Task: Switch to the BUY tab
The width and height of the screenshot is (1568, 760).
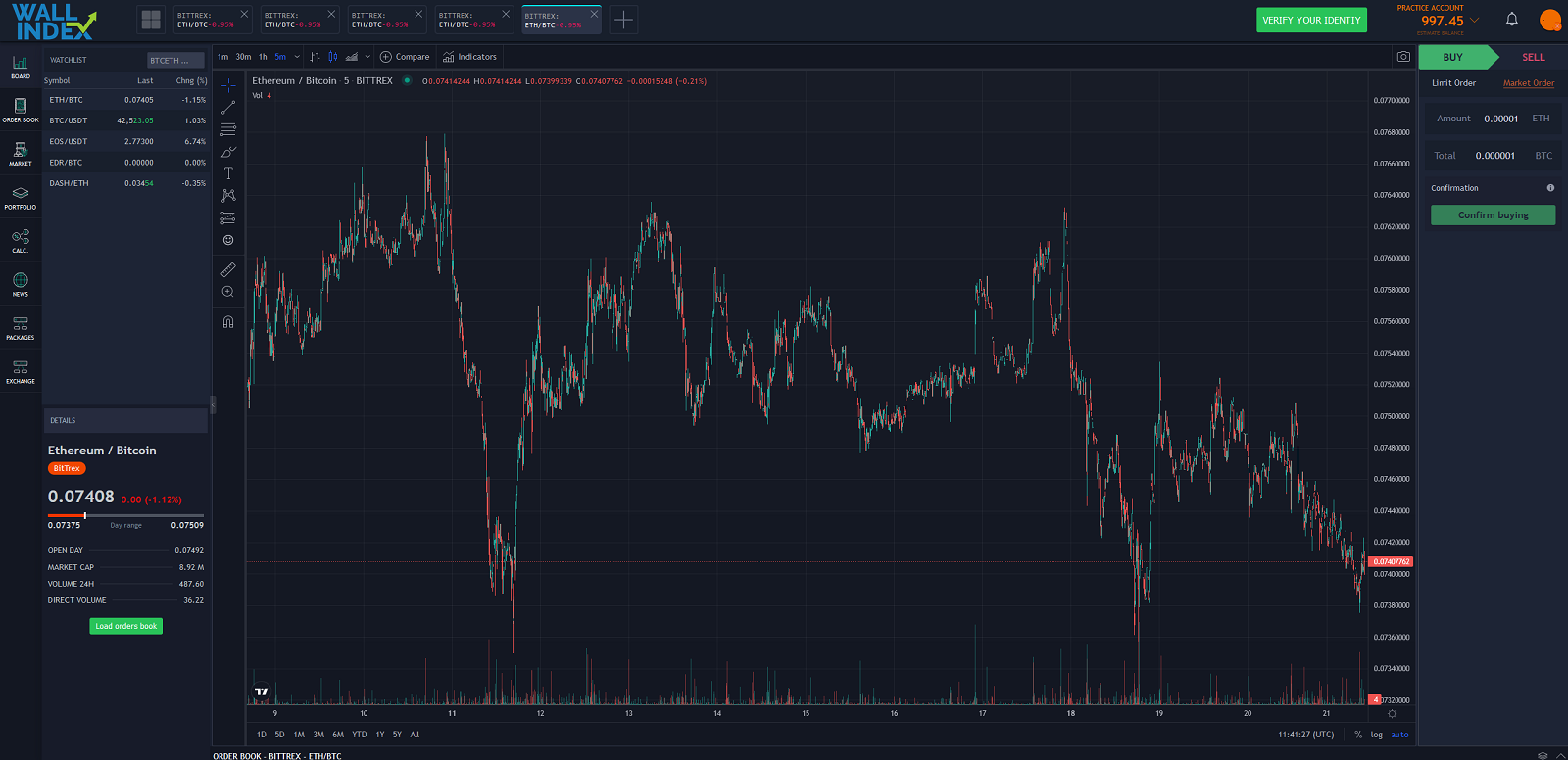Action: tap(1453, 57)
